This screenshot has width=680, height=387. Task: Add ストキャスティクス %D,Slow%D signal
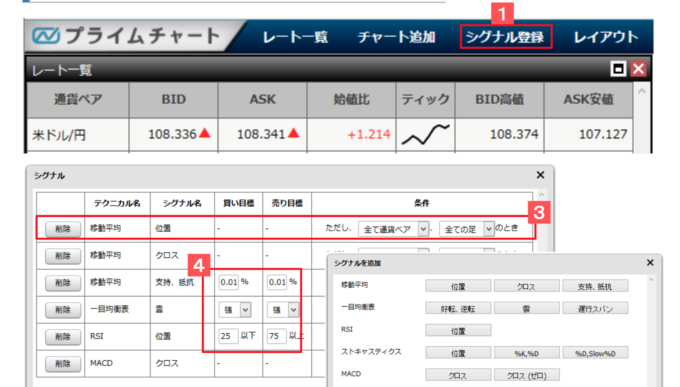coord(595,353)
